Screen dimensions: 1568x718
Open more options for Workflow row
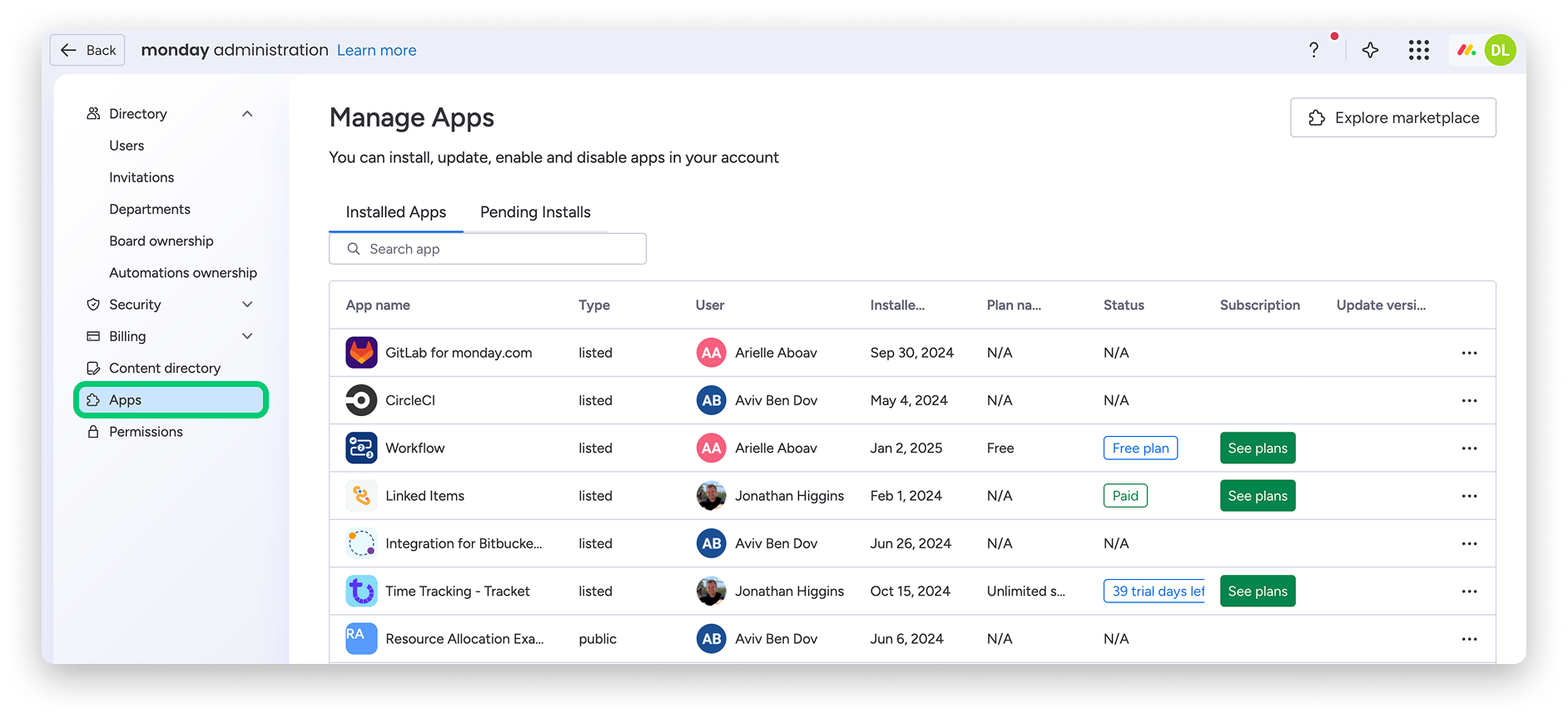[x=1470, y=448]
